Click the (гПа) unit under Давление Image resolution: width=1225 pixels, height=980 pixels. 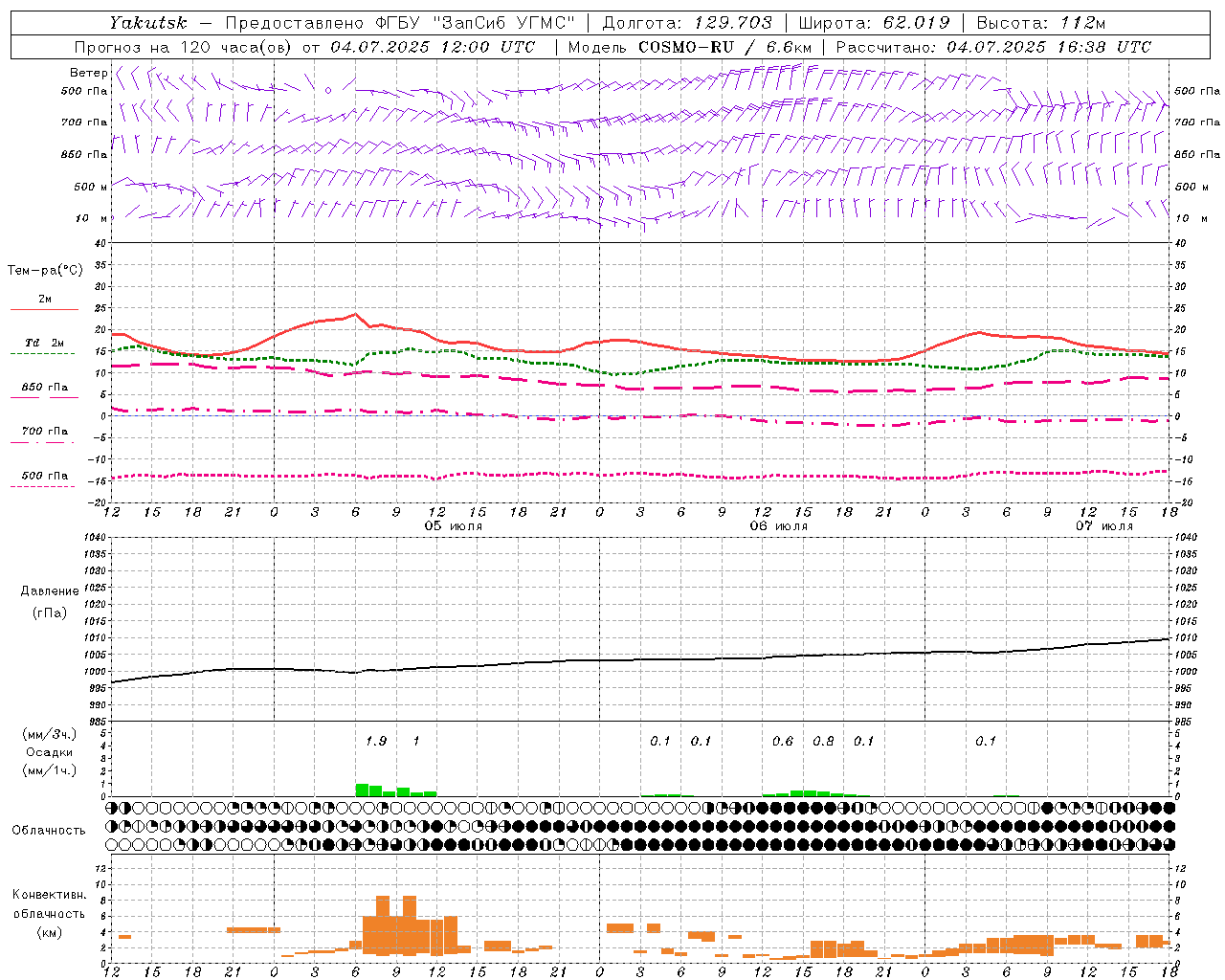click(x=50, y=612)
